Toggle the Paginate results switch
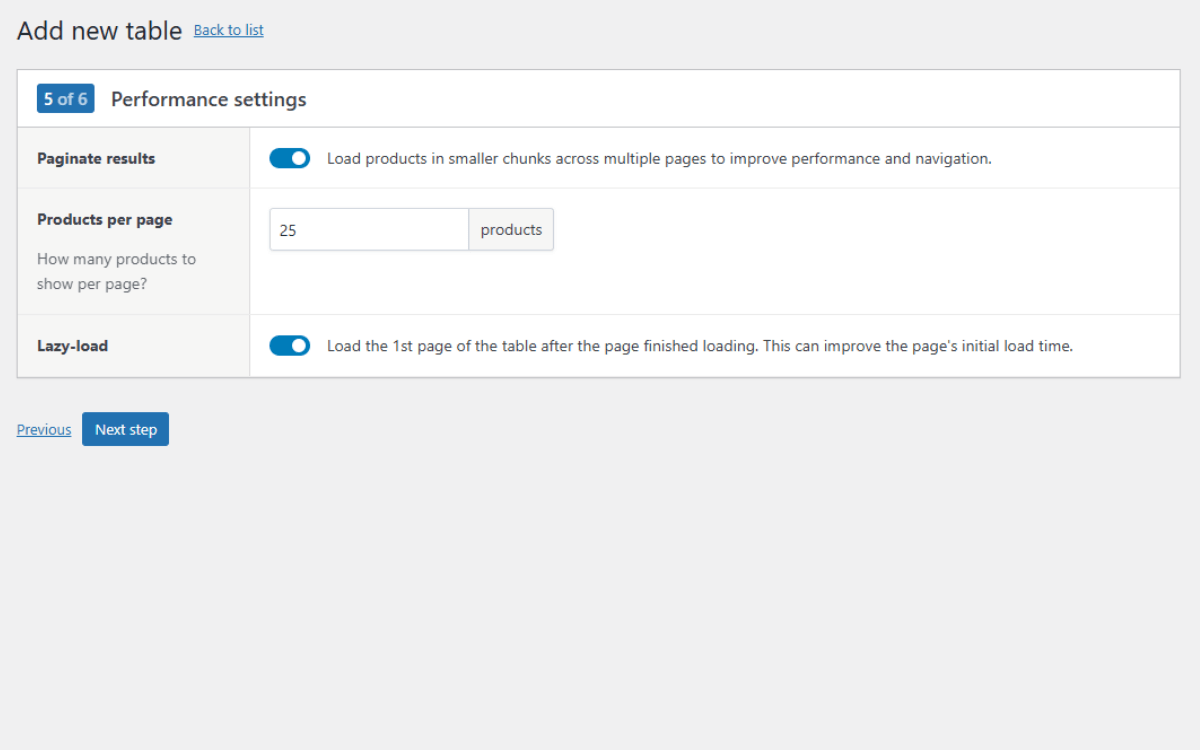 tap(289, 157)
